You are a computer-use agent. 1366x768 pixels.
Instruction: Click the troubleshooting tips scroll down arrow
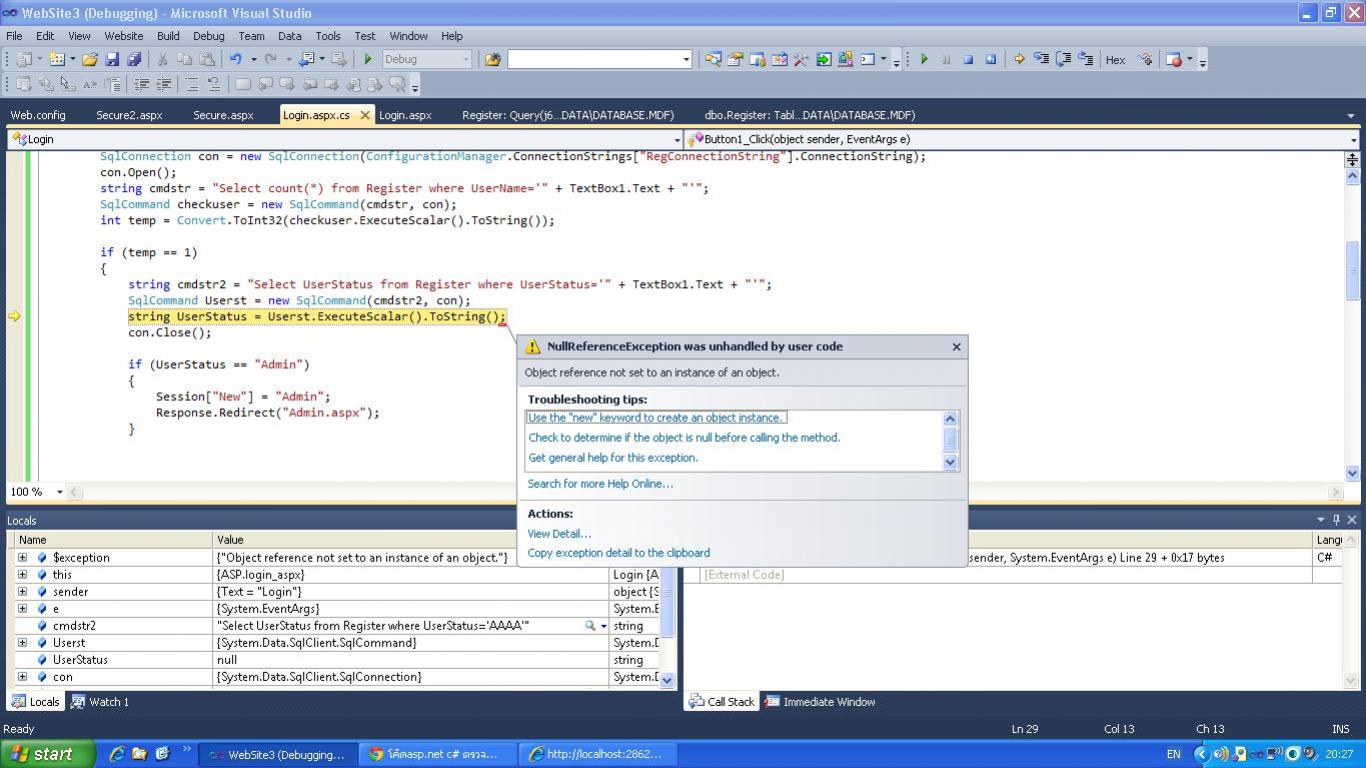(950, 462)
